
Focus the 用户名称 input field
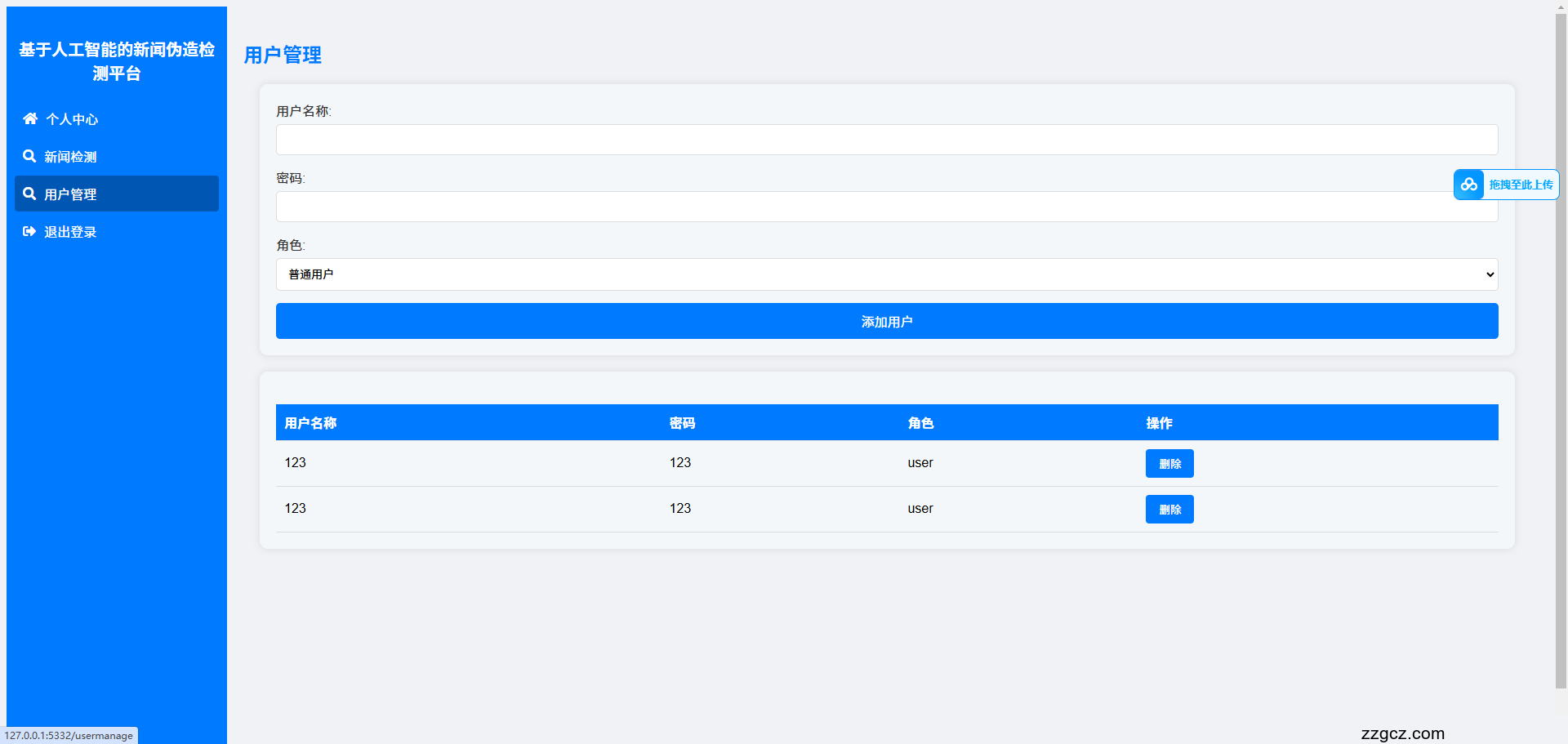click(886, 140)
